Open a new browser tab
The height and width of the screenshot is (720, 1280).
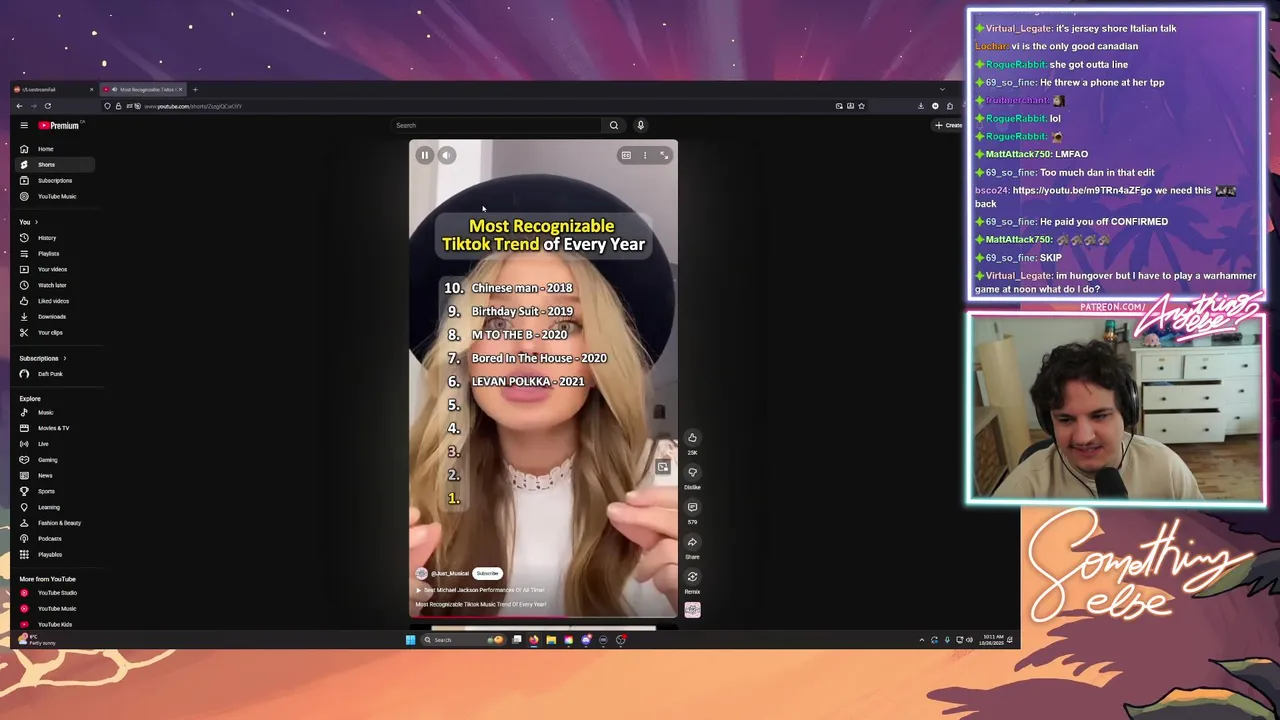pyautogui.click(x=195, y=90)
